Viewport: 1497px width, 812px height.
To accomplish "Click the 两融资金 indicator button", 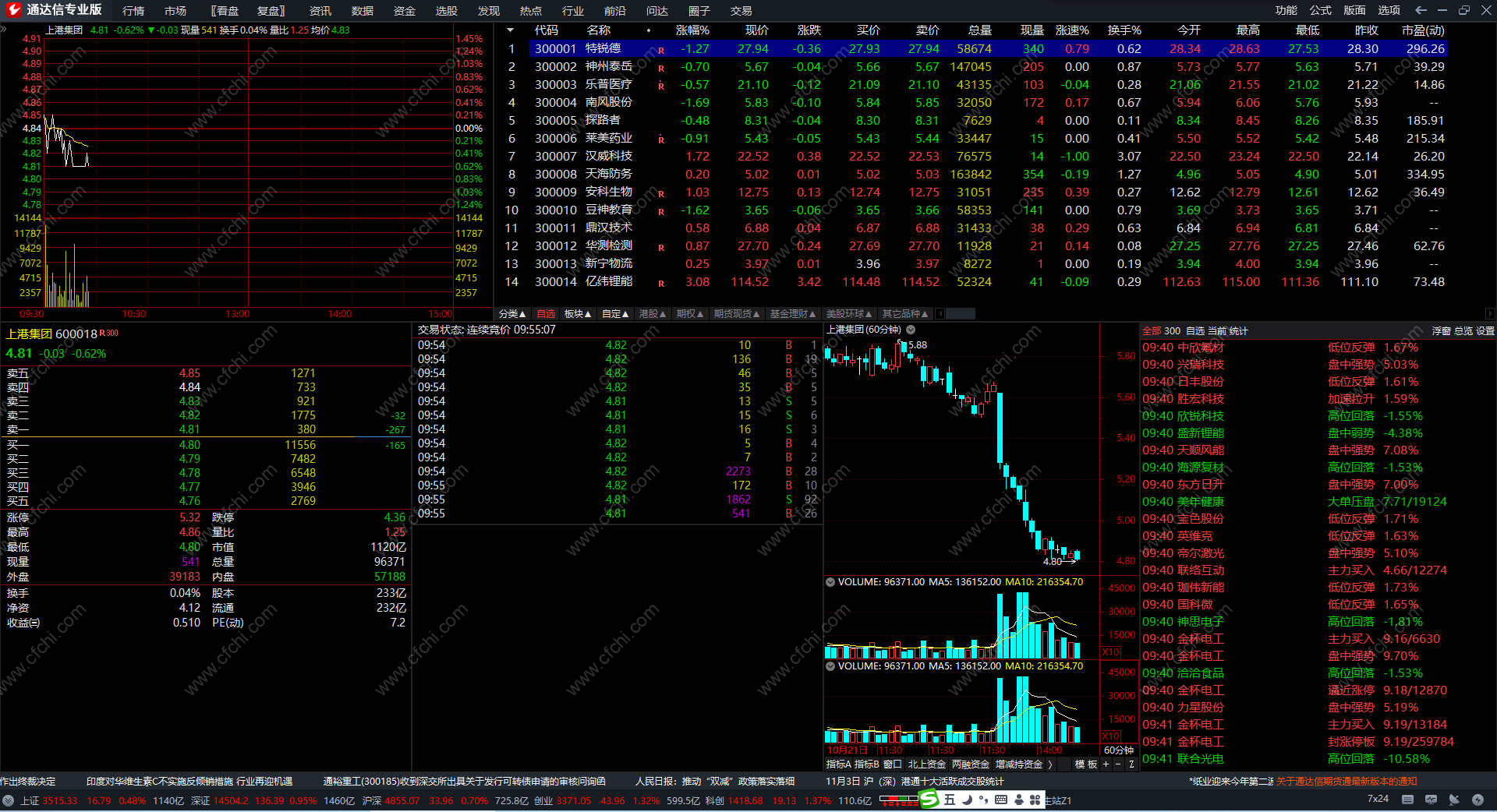I will pyautogui.click(x=971, y=764).
